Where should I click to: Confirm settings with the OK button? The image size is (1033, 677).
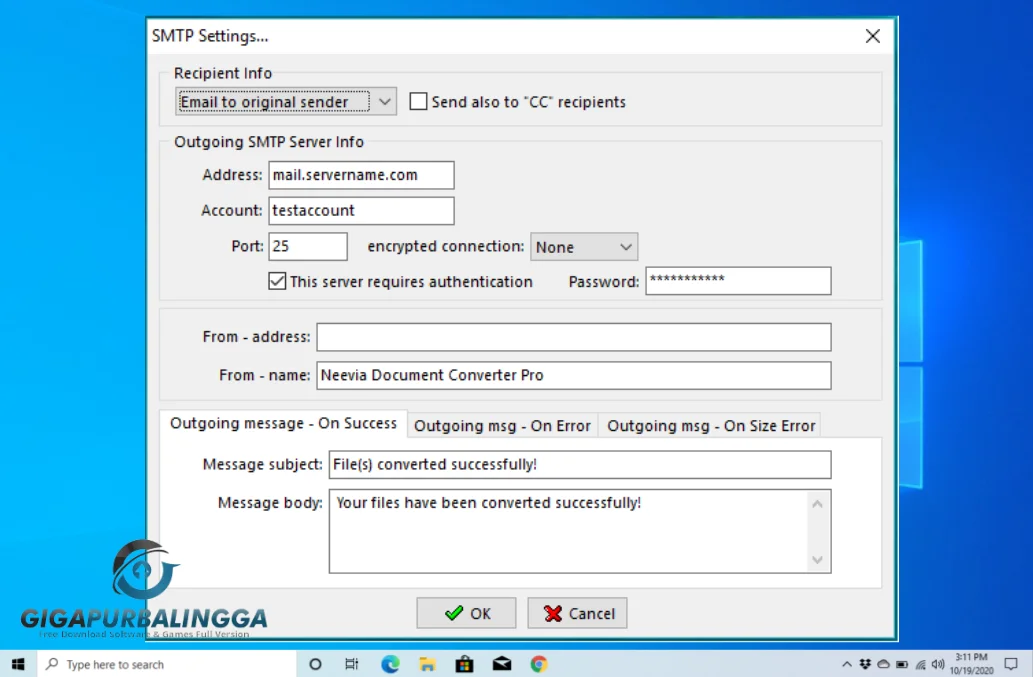(466, 613)
